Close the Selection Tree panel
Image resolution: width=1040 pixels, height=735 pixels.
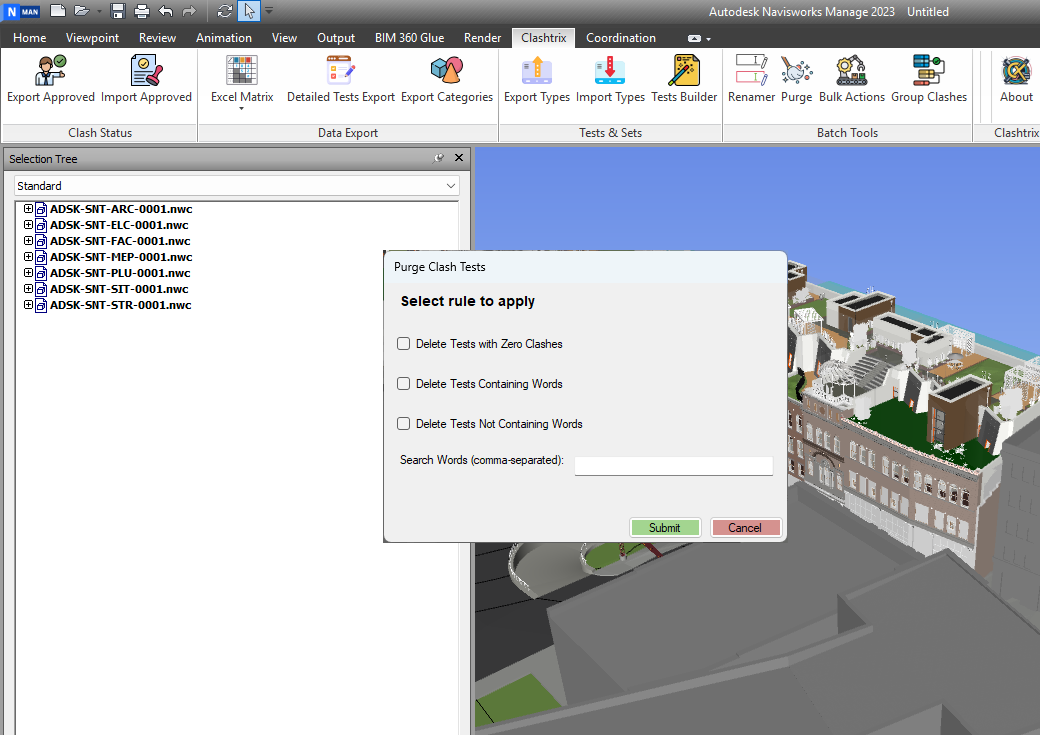point(458,158)
